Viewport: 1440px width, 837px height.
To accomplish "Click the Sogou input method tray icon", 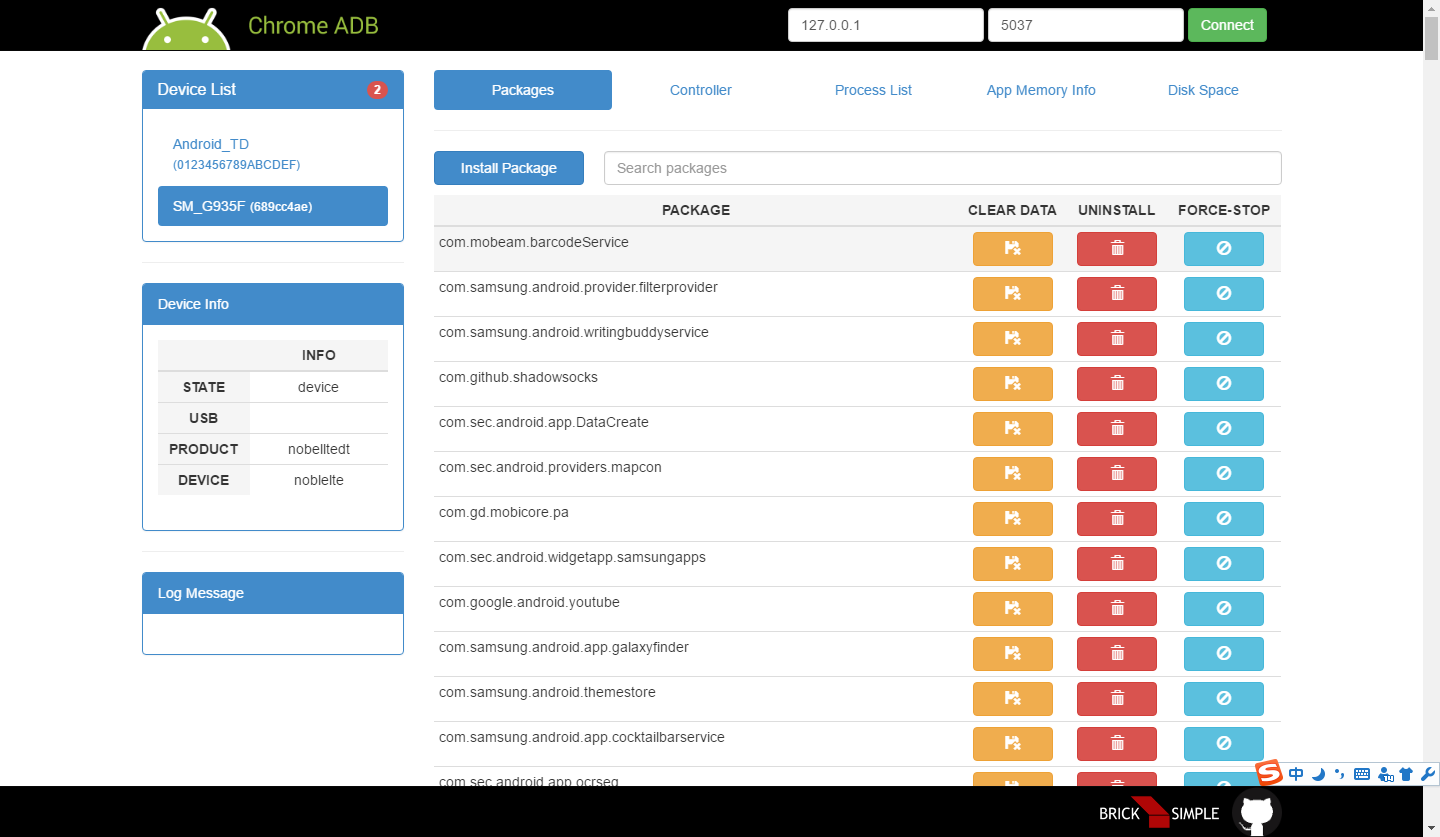I will click(x=1267, y=773).
